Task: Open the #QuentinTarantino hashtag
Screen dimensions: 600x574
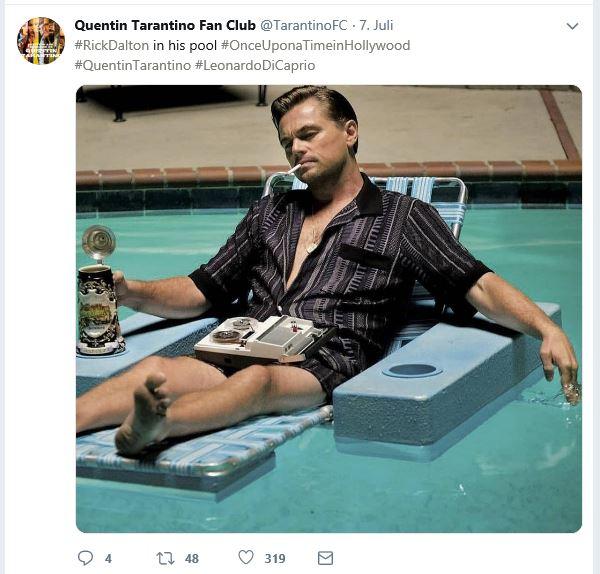Action: pyautogui.click(x=132, y=65)
